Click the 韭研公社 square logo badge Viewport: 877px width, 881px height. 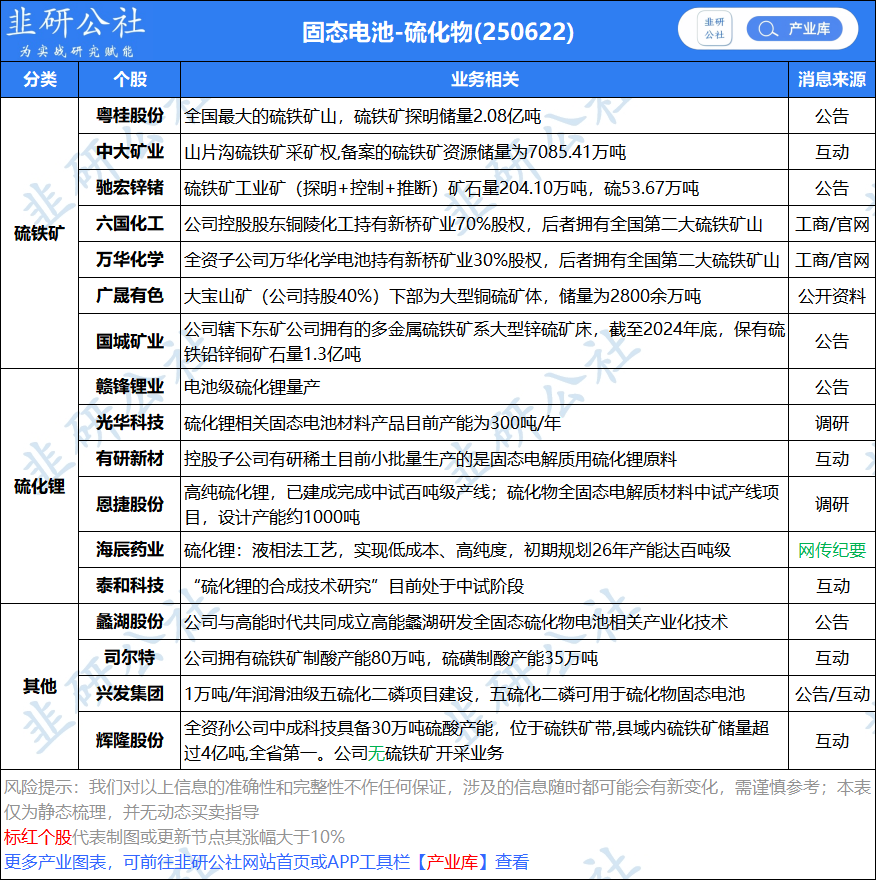714,28
